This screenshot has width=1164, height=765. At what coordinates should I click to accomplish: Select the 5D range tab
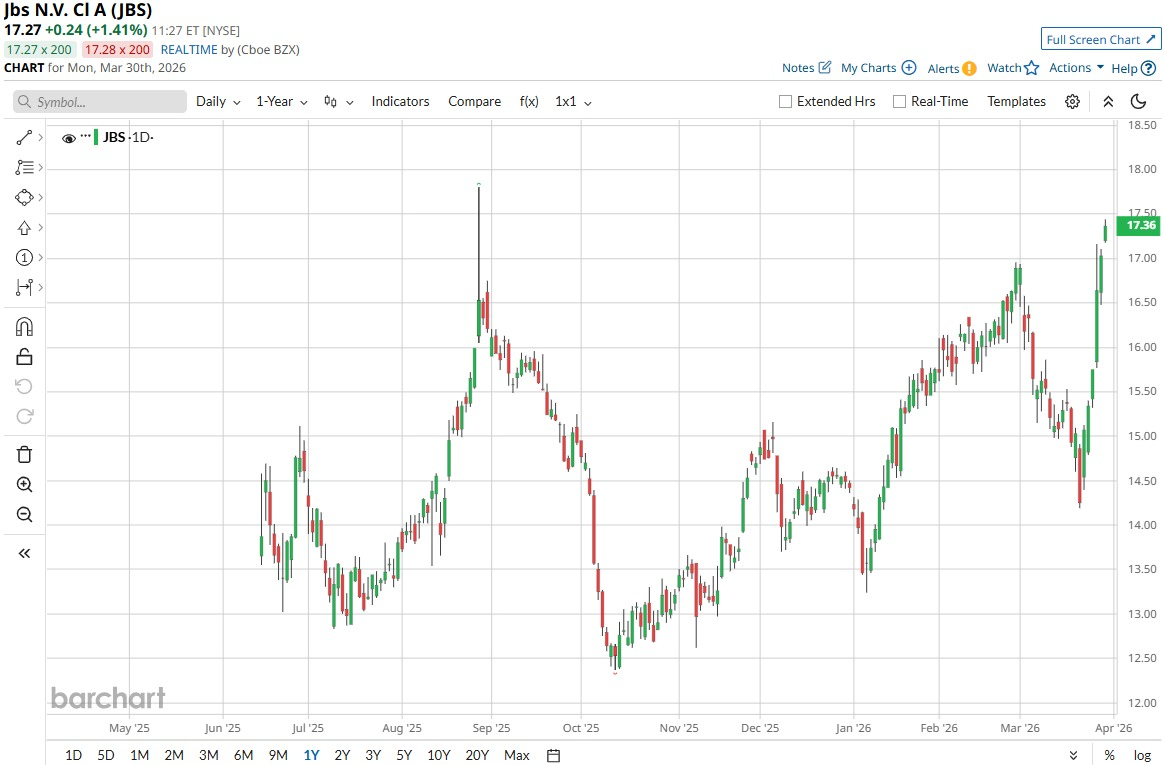[x=106, y=755]
